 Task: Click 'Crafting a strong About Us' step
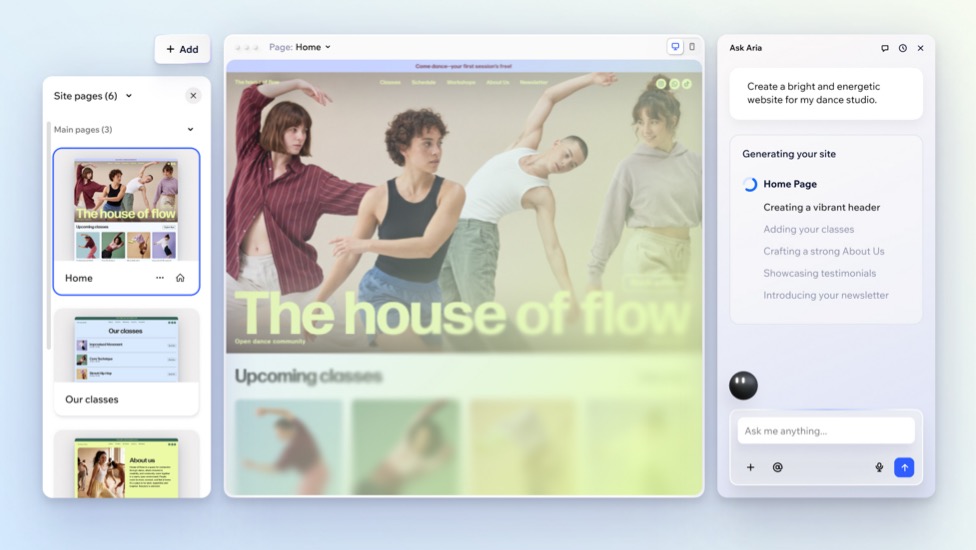coord(824,251)
